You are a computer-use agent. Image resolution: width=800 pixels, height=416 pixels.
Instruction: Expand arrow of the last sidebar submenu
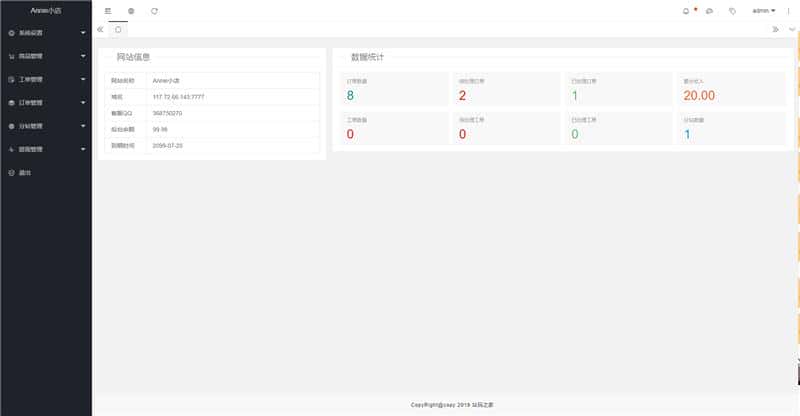point(83,149)
